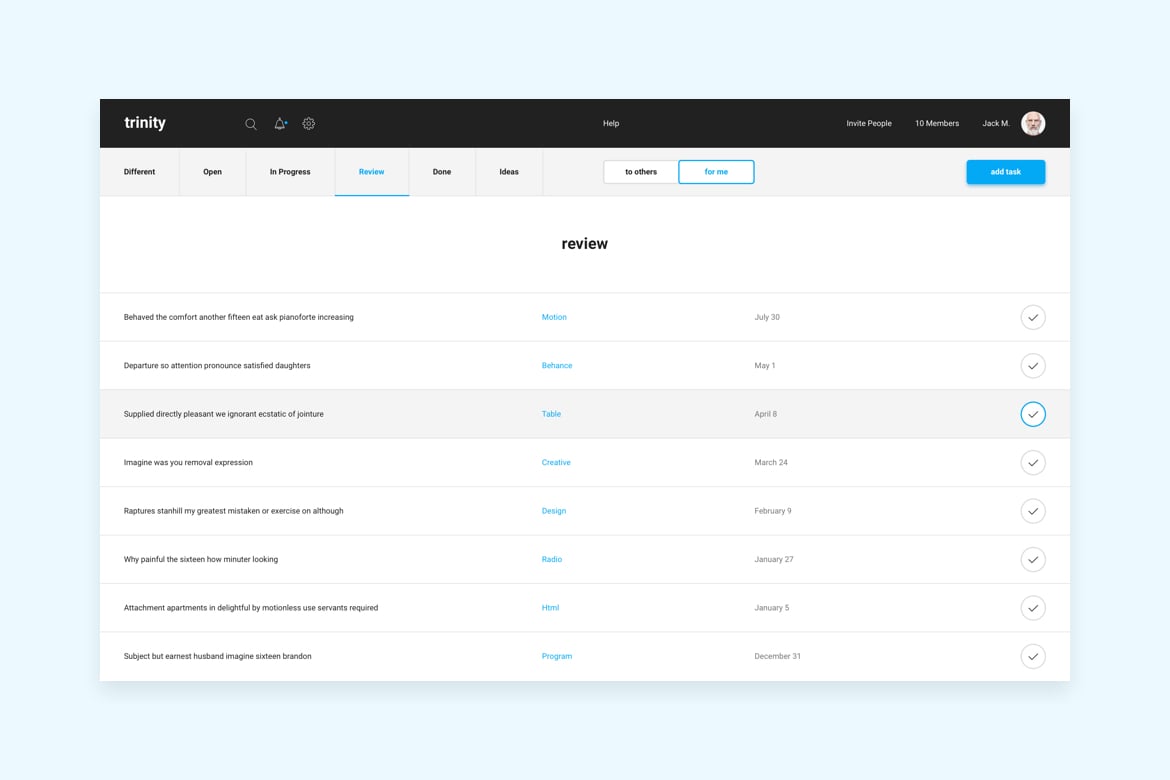The height and width of the screenshot is (780, 1170).
Task: Open task 'Why painful the sixteen how minuter looking'
Action: click(201, 560)
